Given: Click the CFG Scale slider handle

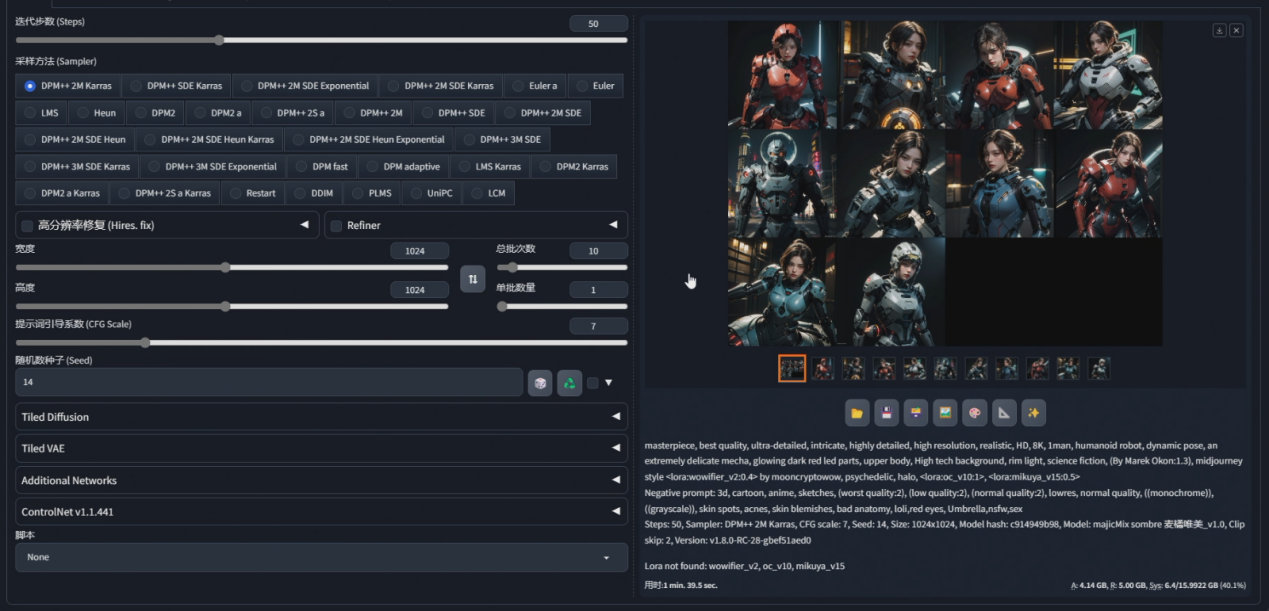Looking at the screenshot, I should (x=146, y=343).
